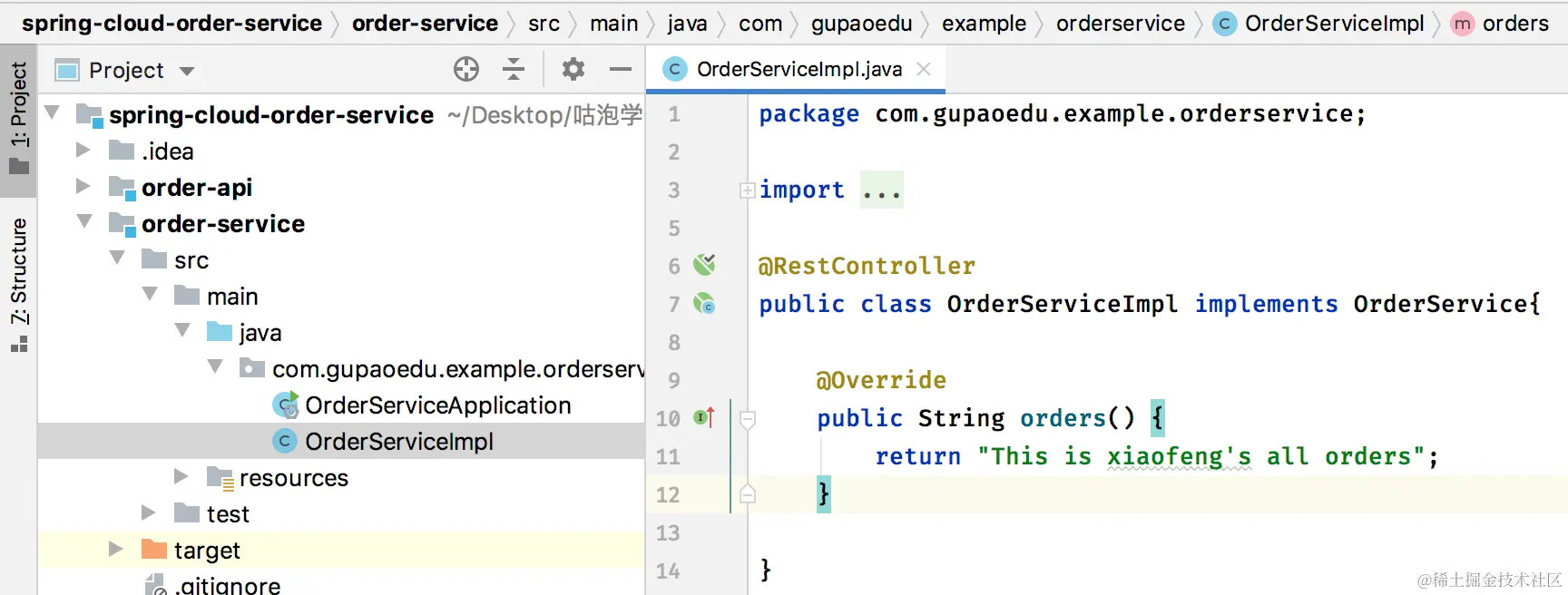Open Project panel settings gear
1568x595 pixels.
point(573,69)
